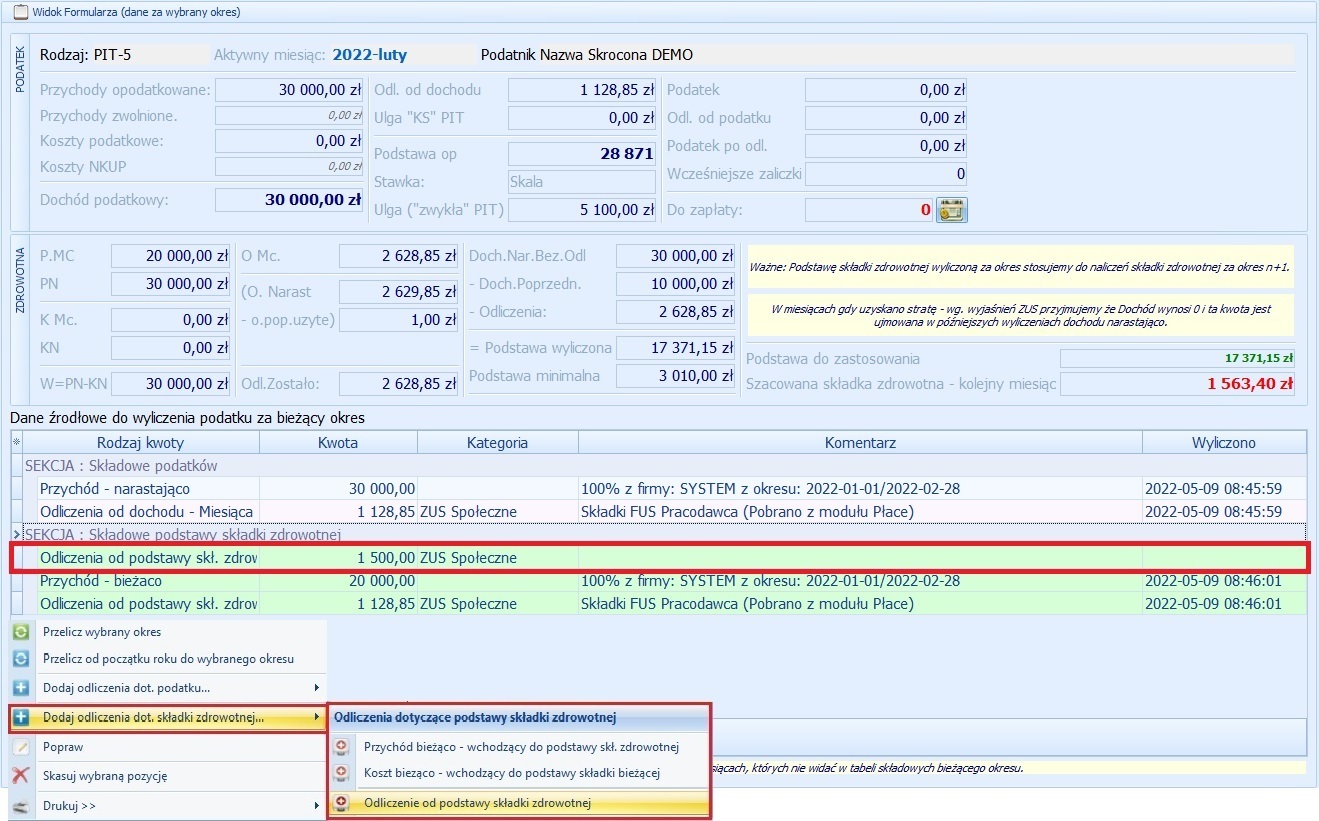Click the form icon in the title bar
1319x821 pixels.
(20, 13)
